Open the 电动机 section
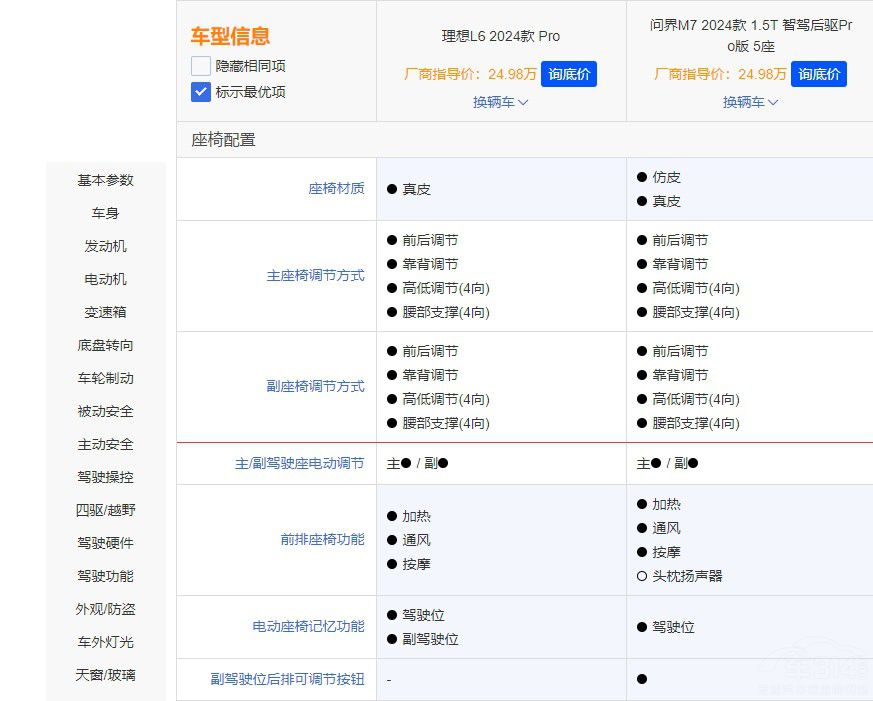 pos(105,279)
